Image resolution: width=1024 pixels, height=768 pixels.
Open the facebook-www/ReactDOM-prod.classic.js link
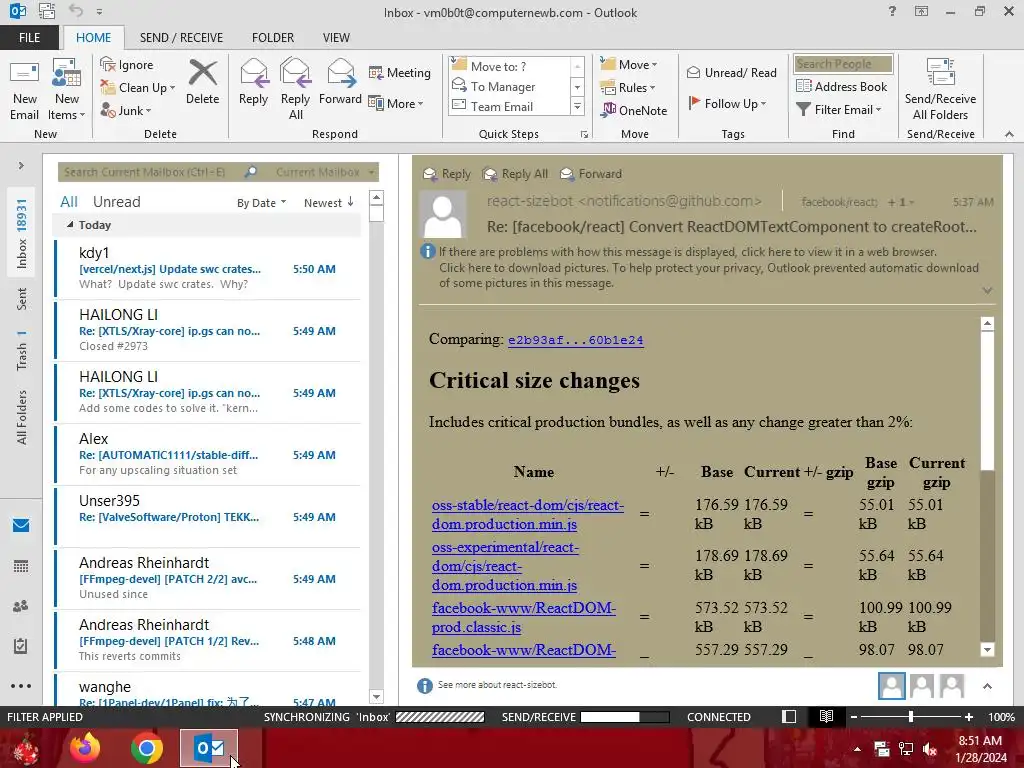(524, 617)
